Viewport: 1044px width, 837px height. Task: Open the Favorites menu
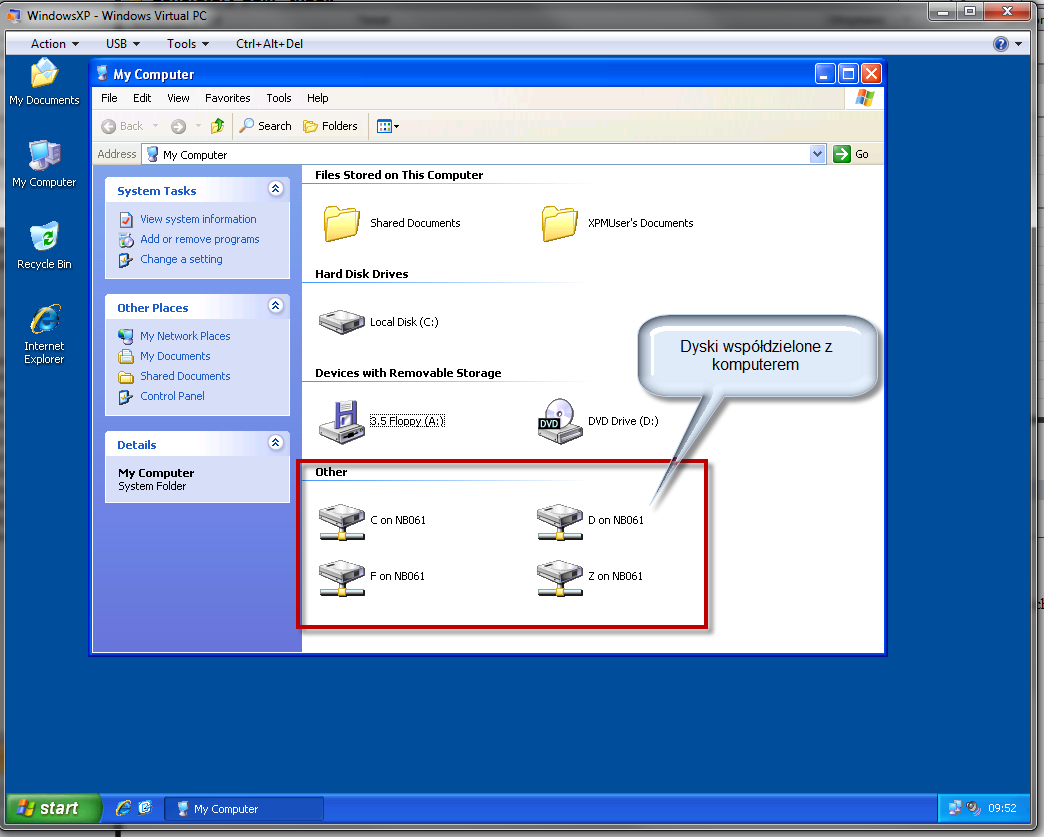[x=228, y=98]
